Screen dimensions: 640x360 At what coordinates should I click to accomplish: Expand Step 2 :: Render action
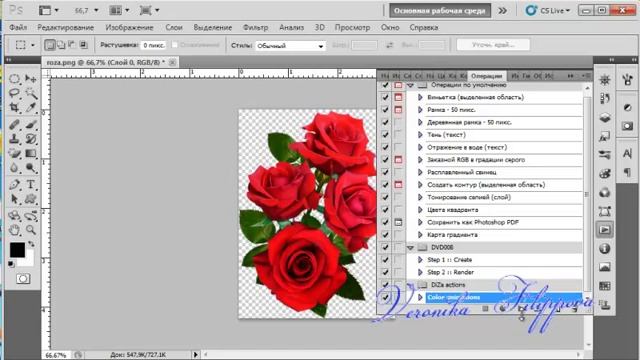[x=420, y=272]
